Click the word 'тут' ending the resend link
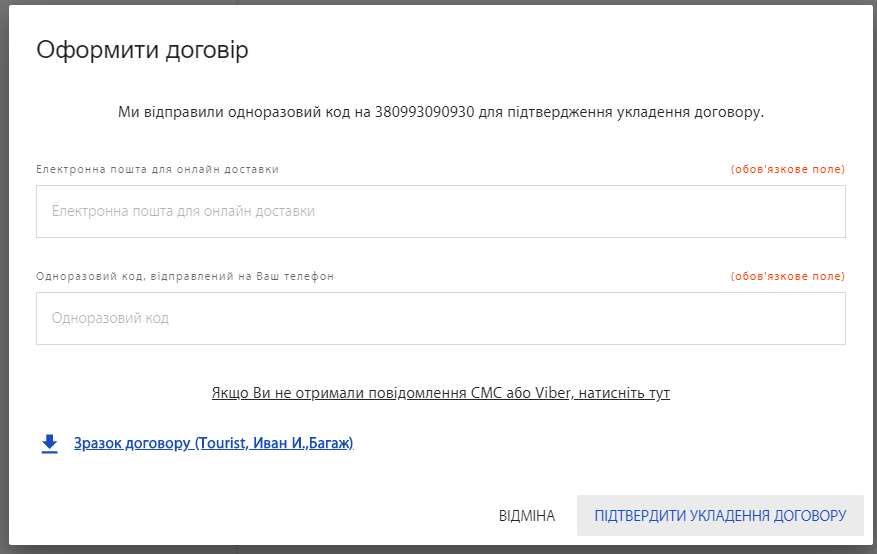The image size is (877, 554). click(659, 393)
